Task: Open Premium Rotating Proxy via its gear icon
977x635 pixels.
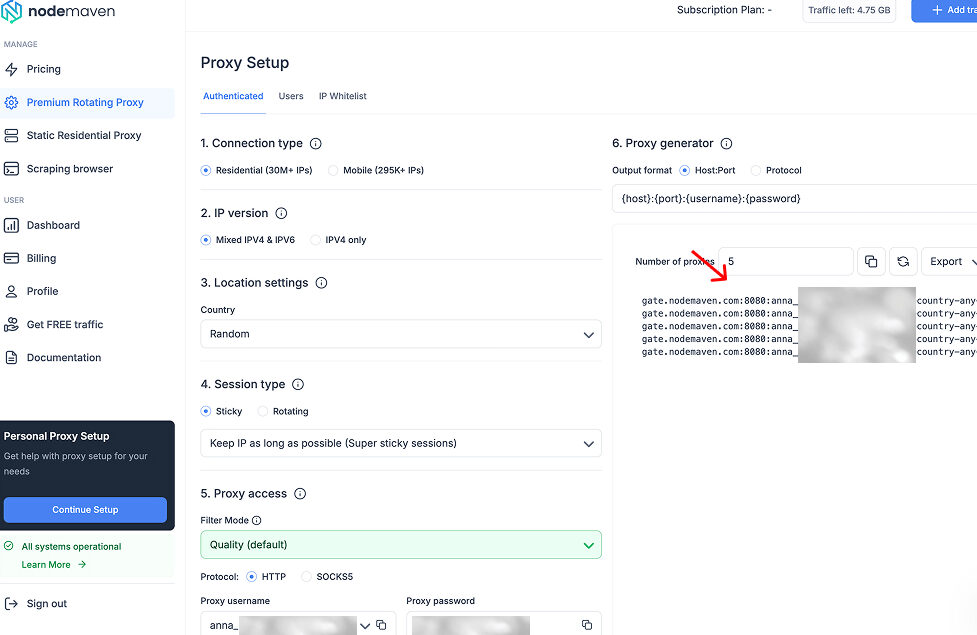Action: coord(14,102)
